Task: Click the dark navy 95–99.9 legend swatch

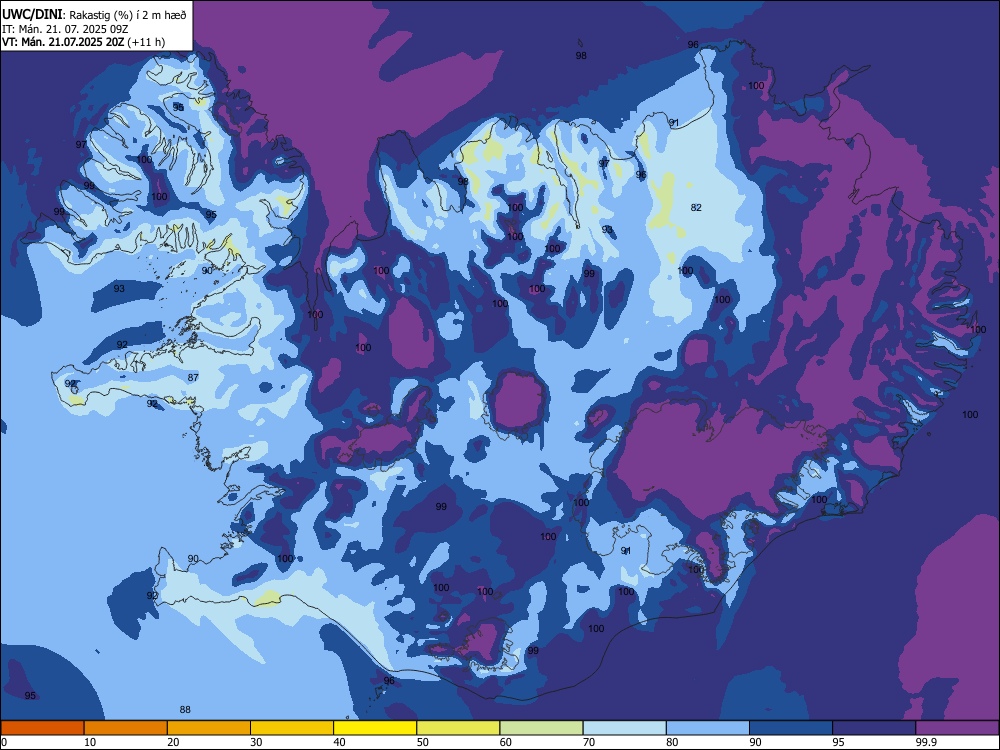Action: 874,728
